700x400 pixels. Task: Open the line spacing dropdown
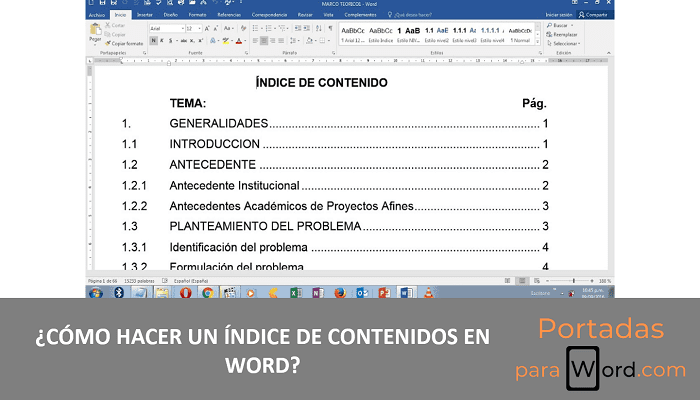pos(294,41)
